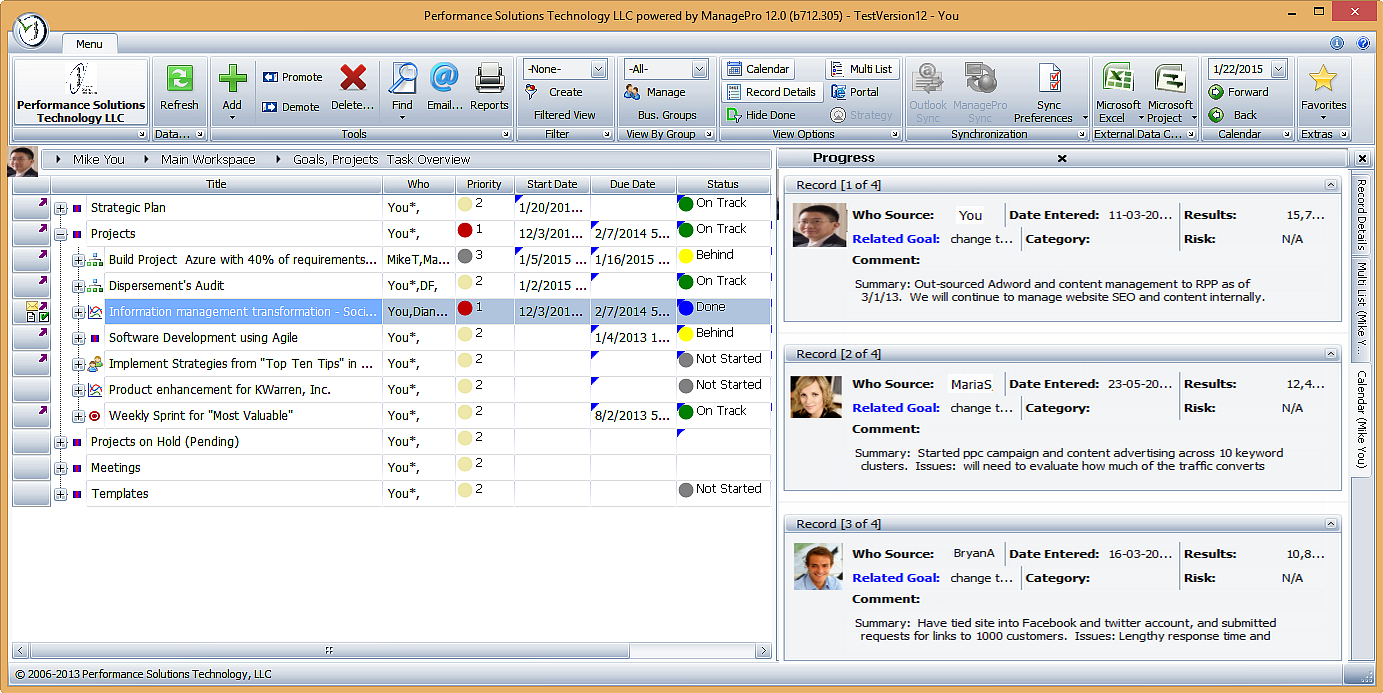The width and height of the screenshot is (1383, 693).
Task: Click yellow Behind status dot for Build Project
Action: click(x=686, y=256)
